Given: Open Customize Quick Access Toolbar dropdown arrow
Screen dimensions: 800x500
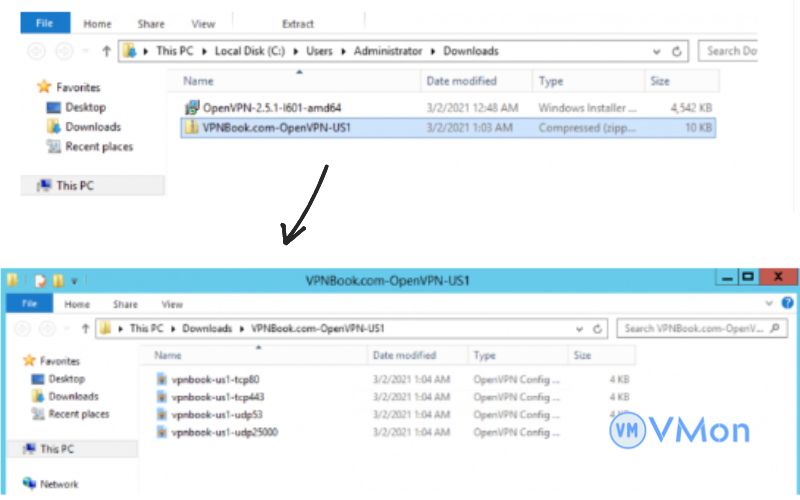Looking at the screenshot, I should coord(74,281).
